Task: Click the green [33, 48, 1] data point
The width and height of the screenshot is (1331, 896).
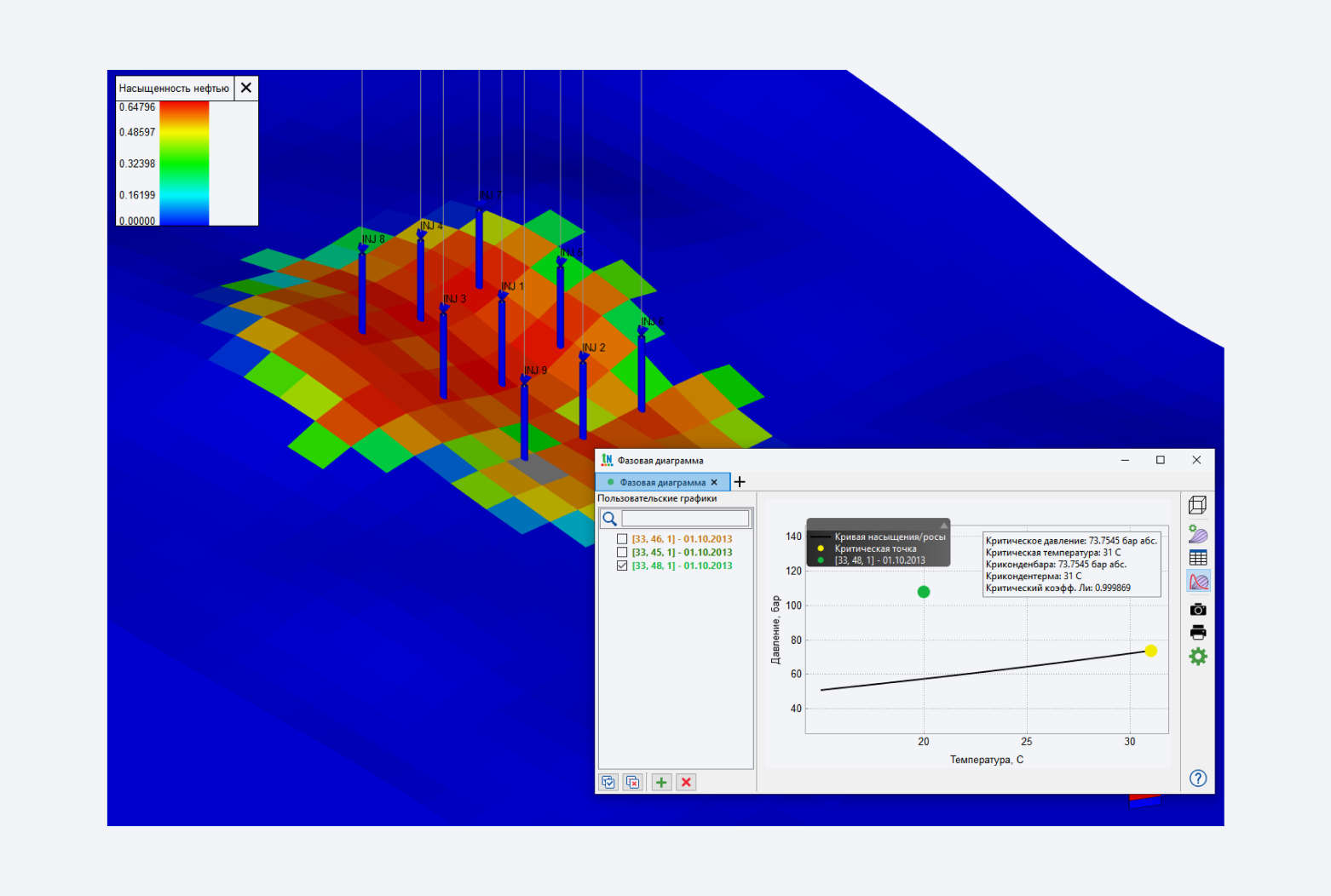Action: [x=924, y=592]
